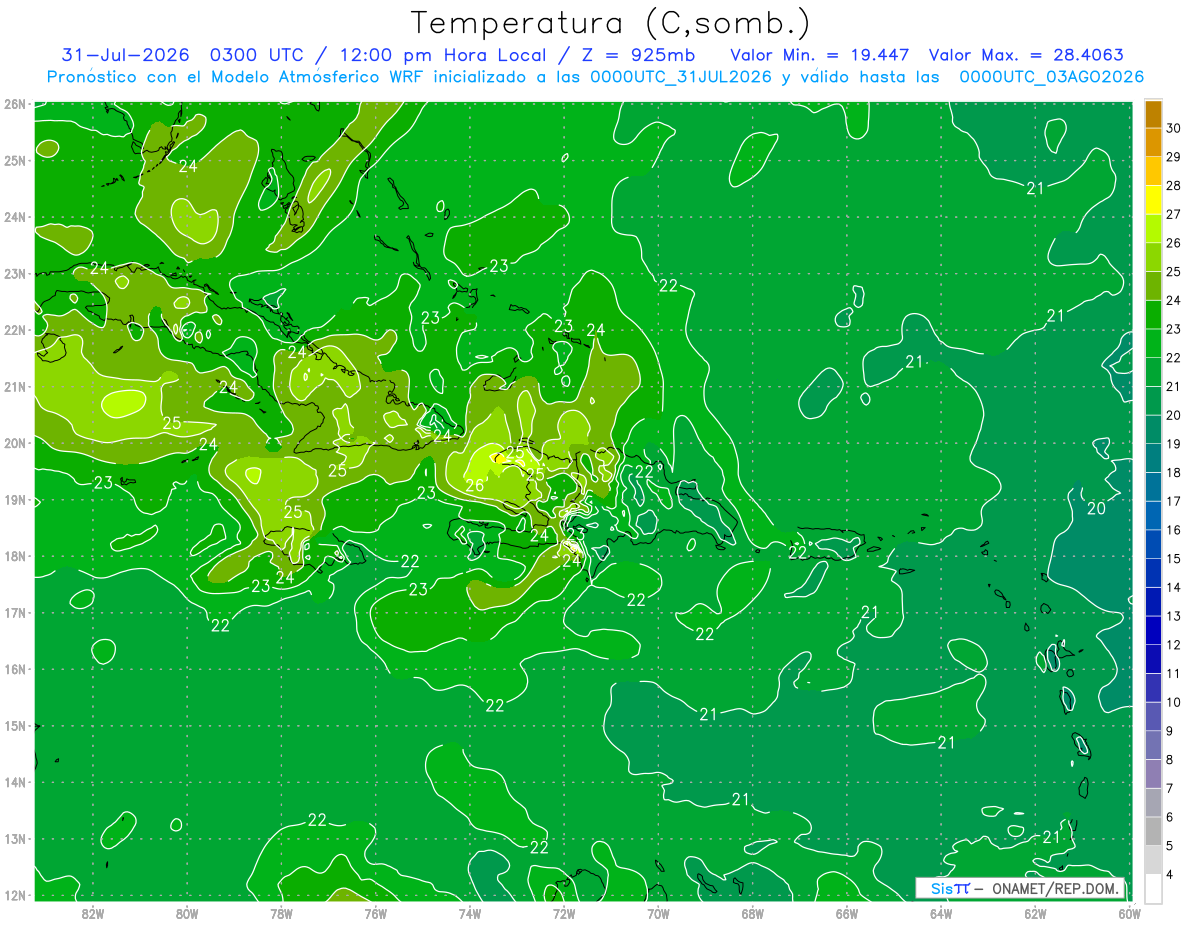Image resolution: width=1200 pixels, height=927 pixels.
Task: Click 'Valor Min. = 19.447' in the header
Action: [x=820, y=55]
